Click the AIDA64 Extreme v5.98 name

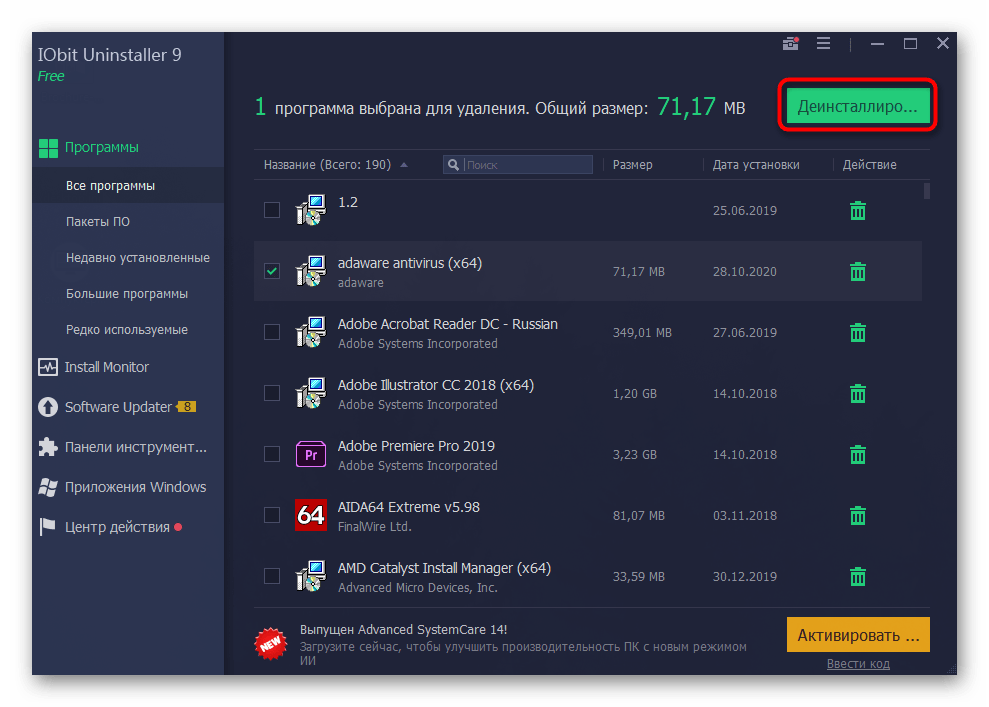(x=409, y=507)
